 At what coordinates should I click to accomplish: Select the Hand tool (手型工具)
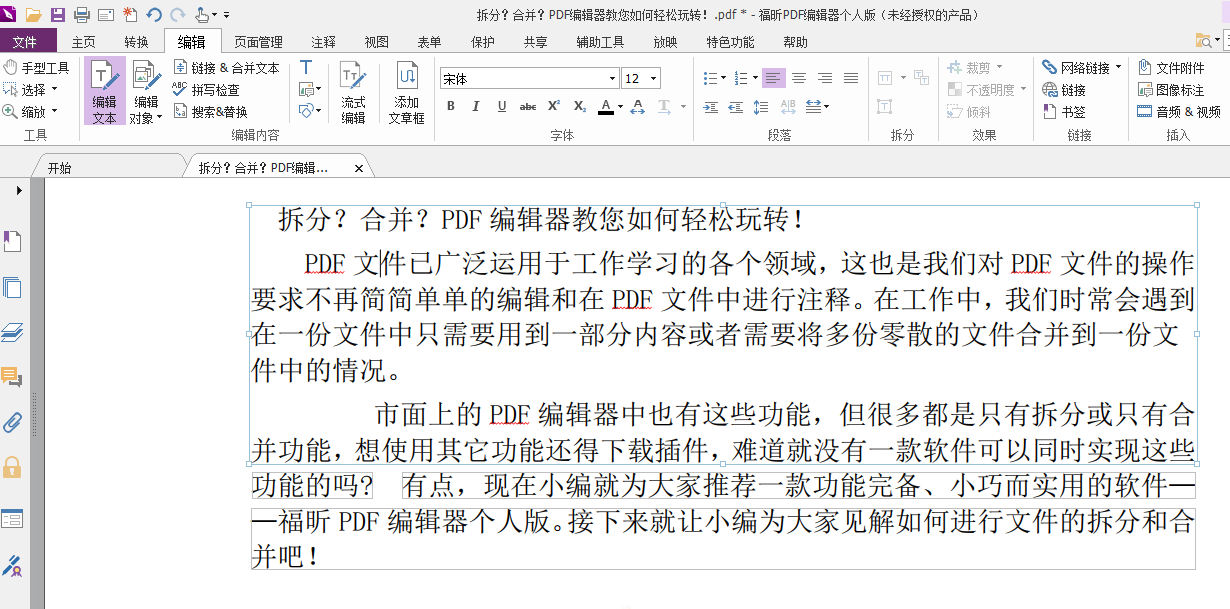click(x=37, y=68)
